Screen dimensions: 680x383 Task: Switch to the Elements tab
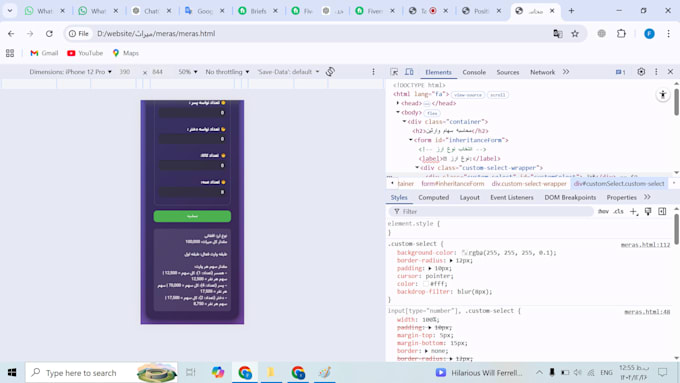pyautogui.click(x=438, y=72)
